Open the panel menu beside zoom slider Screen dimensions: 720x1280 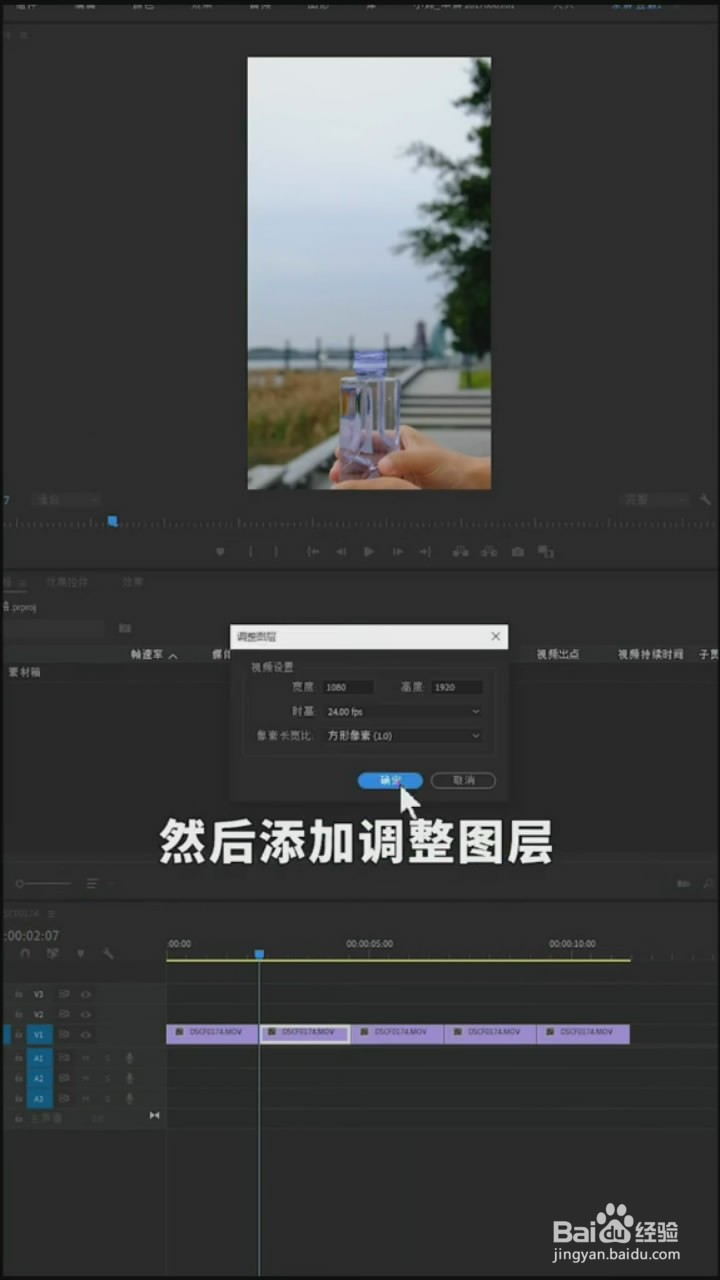92,883
